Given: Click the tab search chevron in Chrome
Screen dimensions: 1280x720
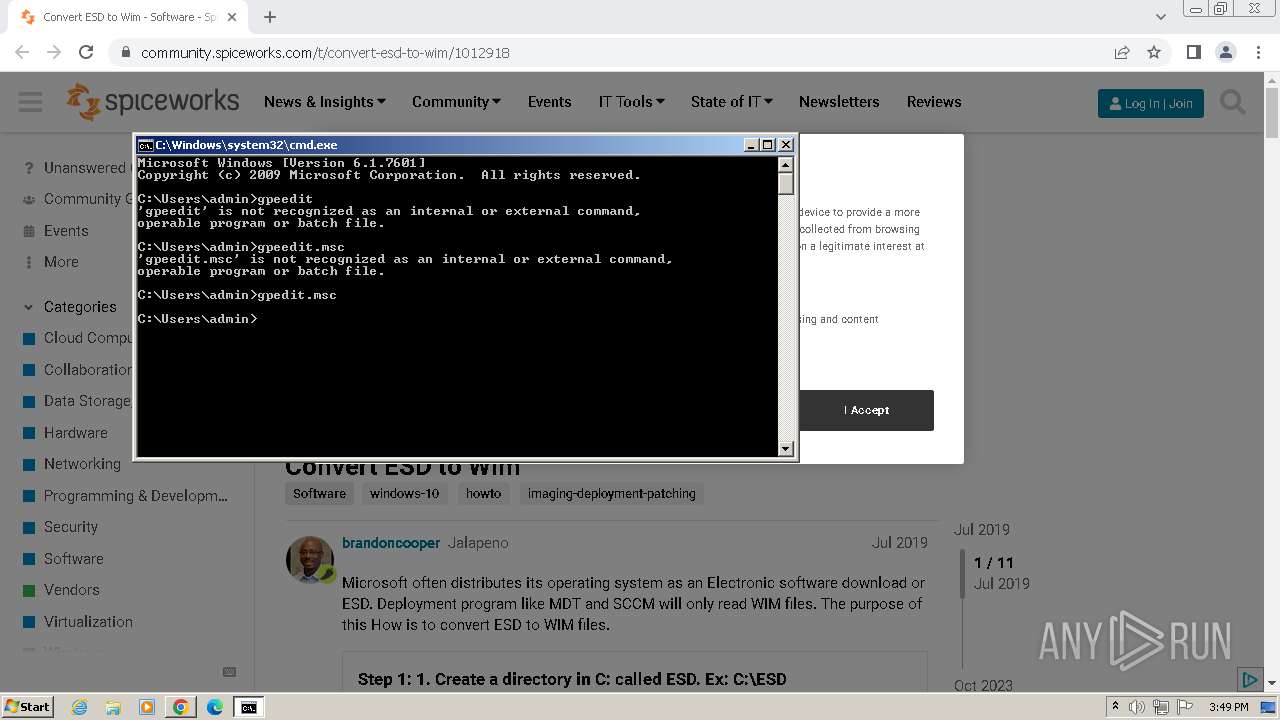Looking at the screenshot, I should tap(1160, 17).
